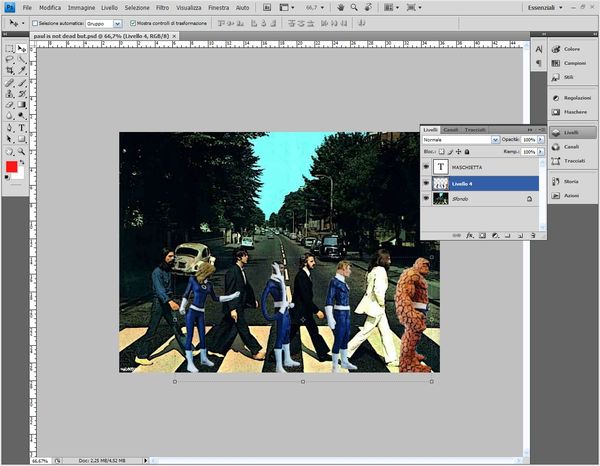Select the Rectangular Marquee tool
600x466 pixels.
coord(10,49)
